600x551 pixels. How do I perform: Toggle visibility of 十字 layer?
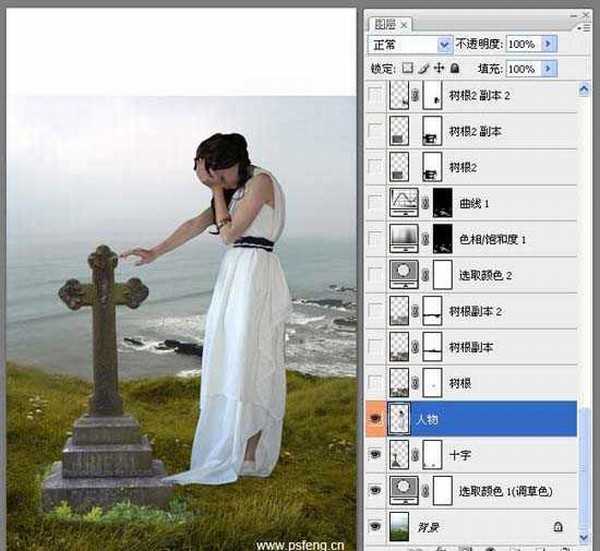tap(375, 455)
